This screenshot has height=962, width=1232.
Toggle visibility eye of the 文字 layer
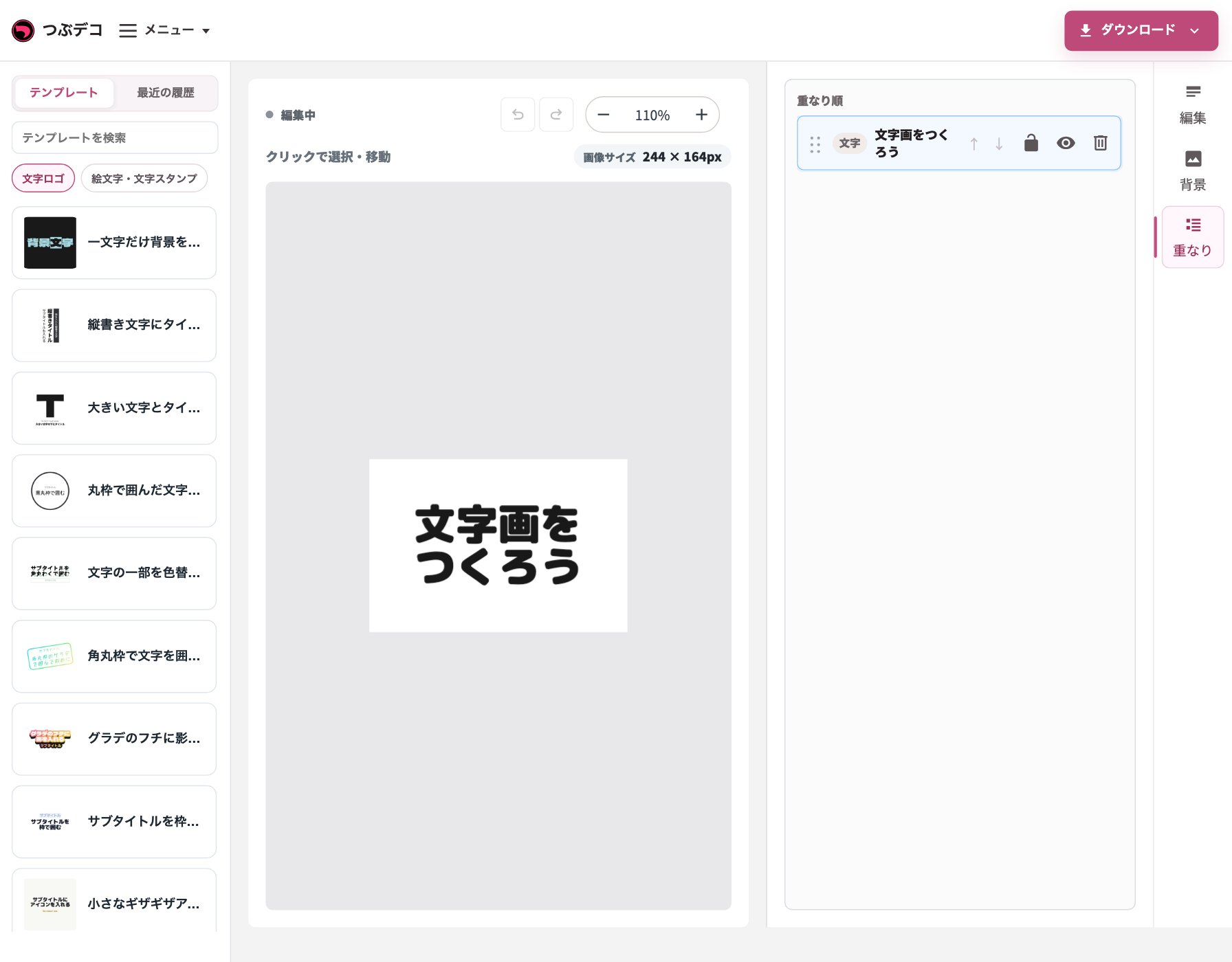coord(1066,143)
